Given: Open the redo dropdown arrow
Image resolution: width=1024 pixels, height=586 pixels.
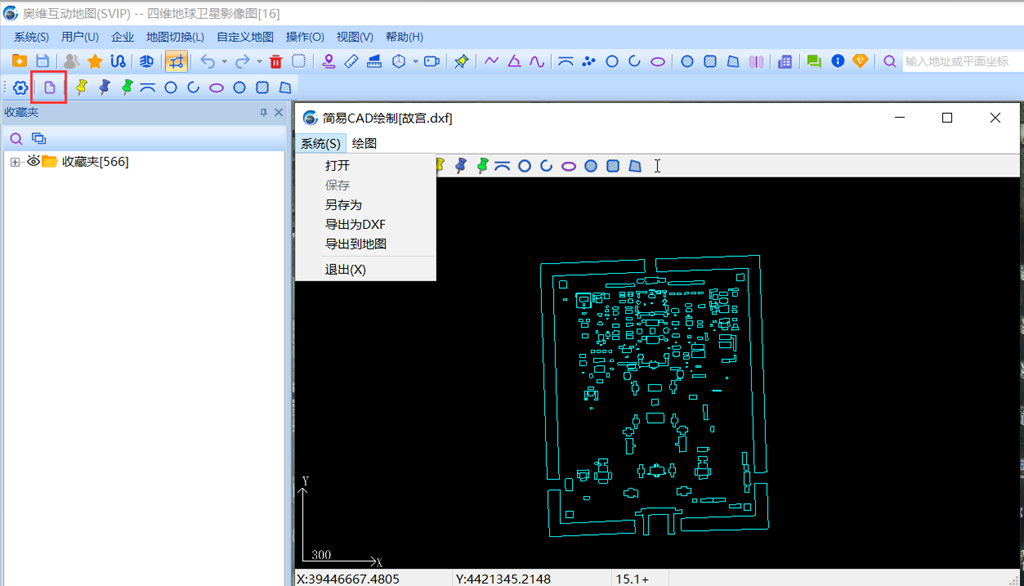Looking at the screenshot, I should point(258,62).
